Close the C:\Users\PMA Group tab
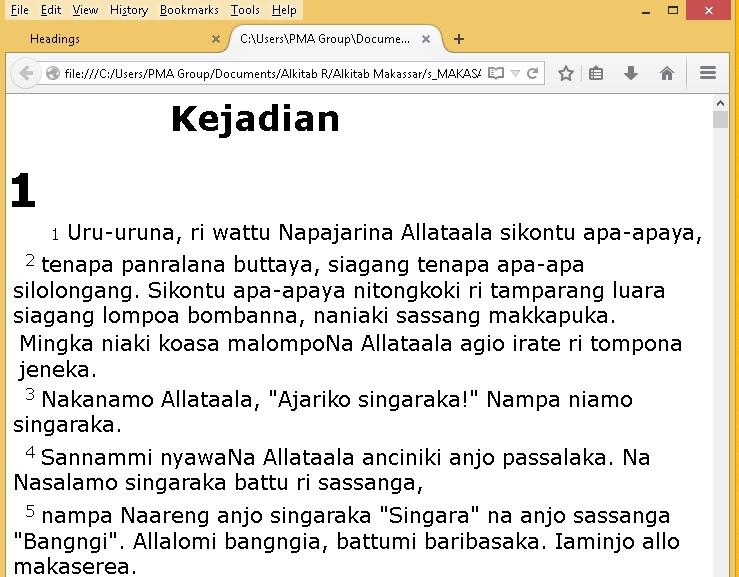The width and height of the screenshot is (739, 577). (426, 39)
